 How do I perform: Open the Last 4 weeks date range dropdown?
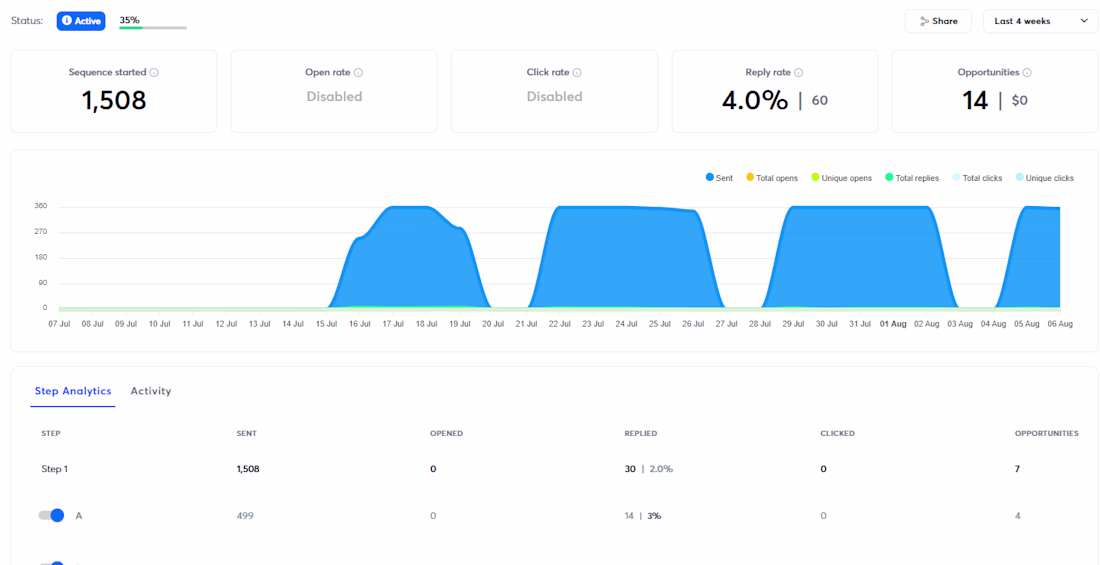1040,21
